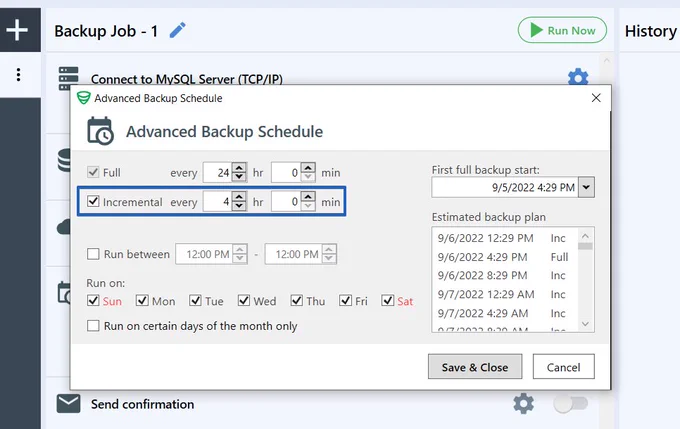Enable Run on certain days of month only
680x429 pixels.
coord(93,325)
